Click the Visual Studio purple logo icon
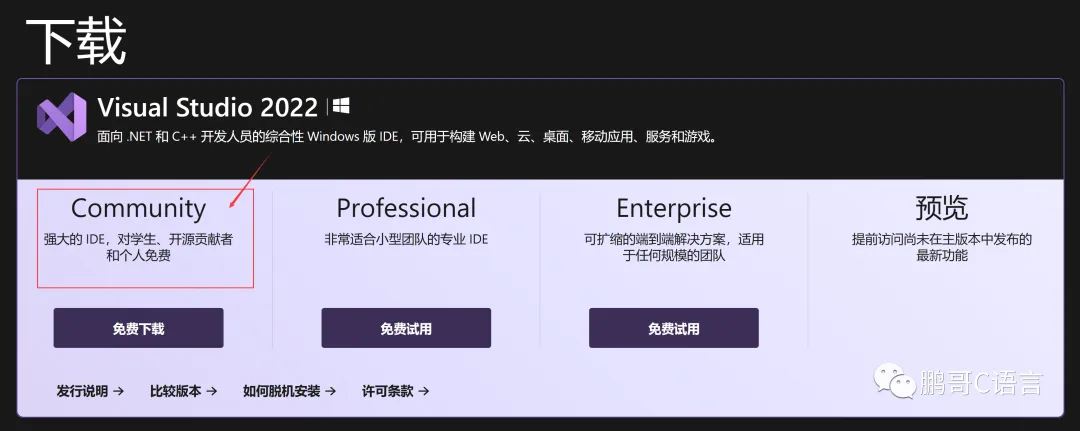This screenshot has width=1080, height=431. [x=62, y=117]
